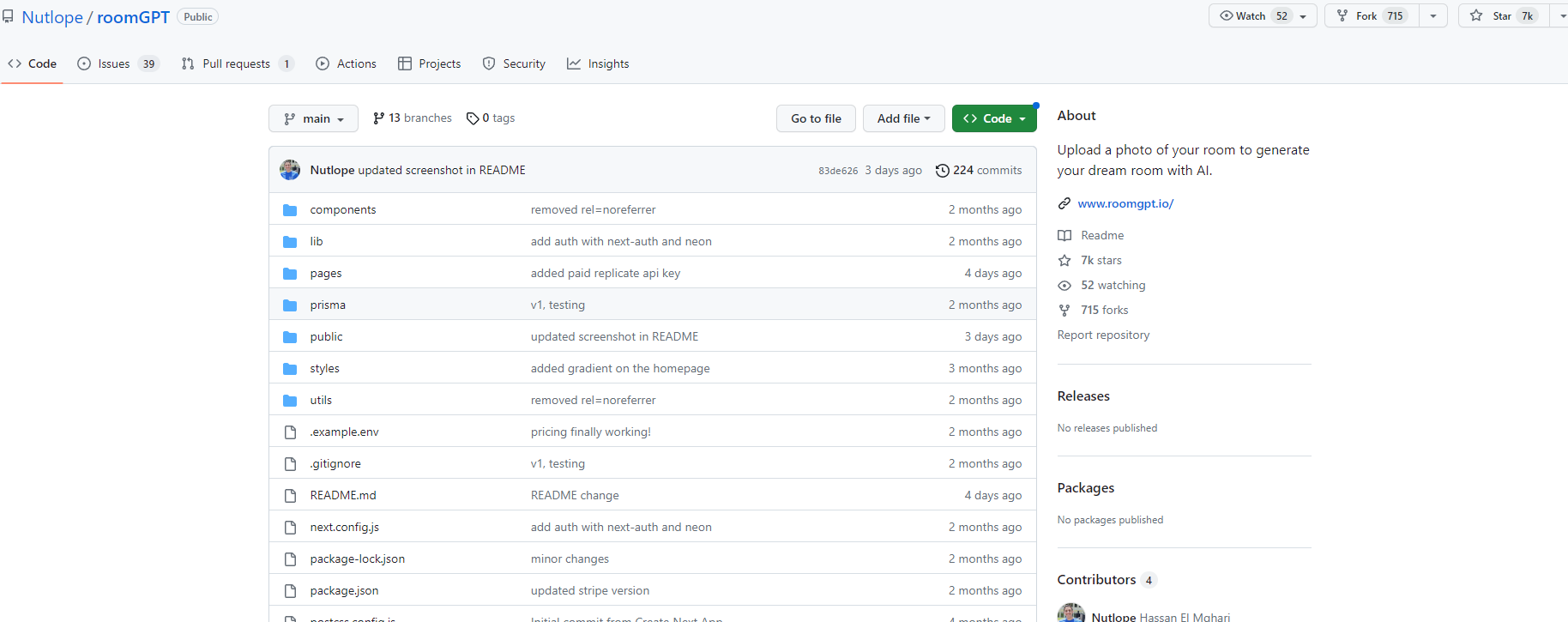This screenshot has height=622, width=1568.
Task: Open the Pull requests tab
Action: [x=238, y=63]
